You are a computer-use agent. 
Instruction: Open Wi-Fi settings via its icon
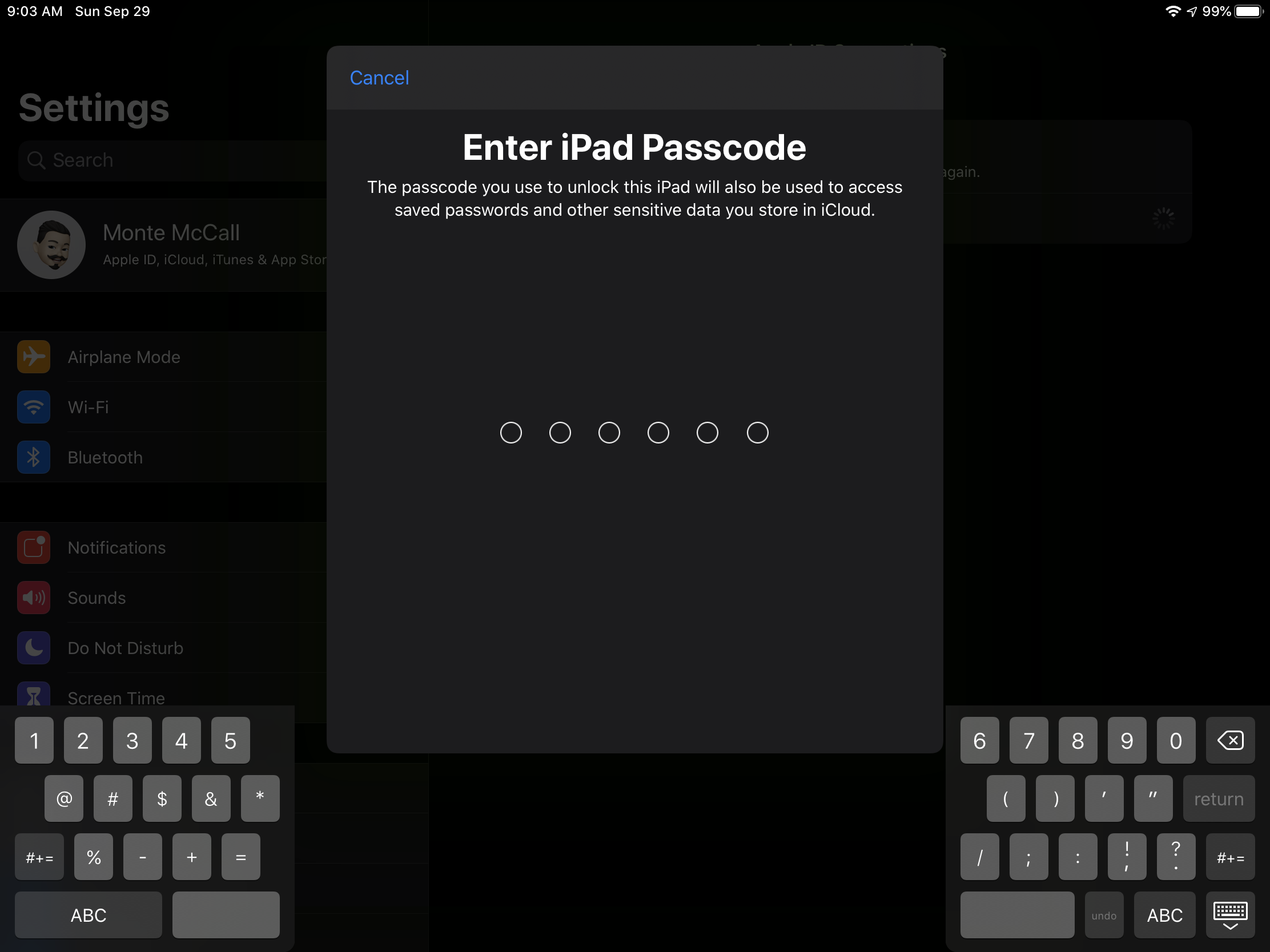tap(33, 407)
